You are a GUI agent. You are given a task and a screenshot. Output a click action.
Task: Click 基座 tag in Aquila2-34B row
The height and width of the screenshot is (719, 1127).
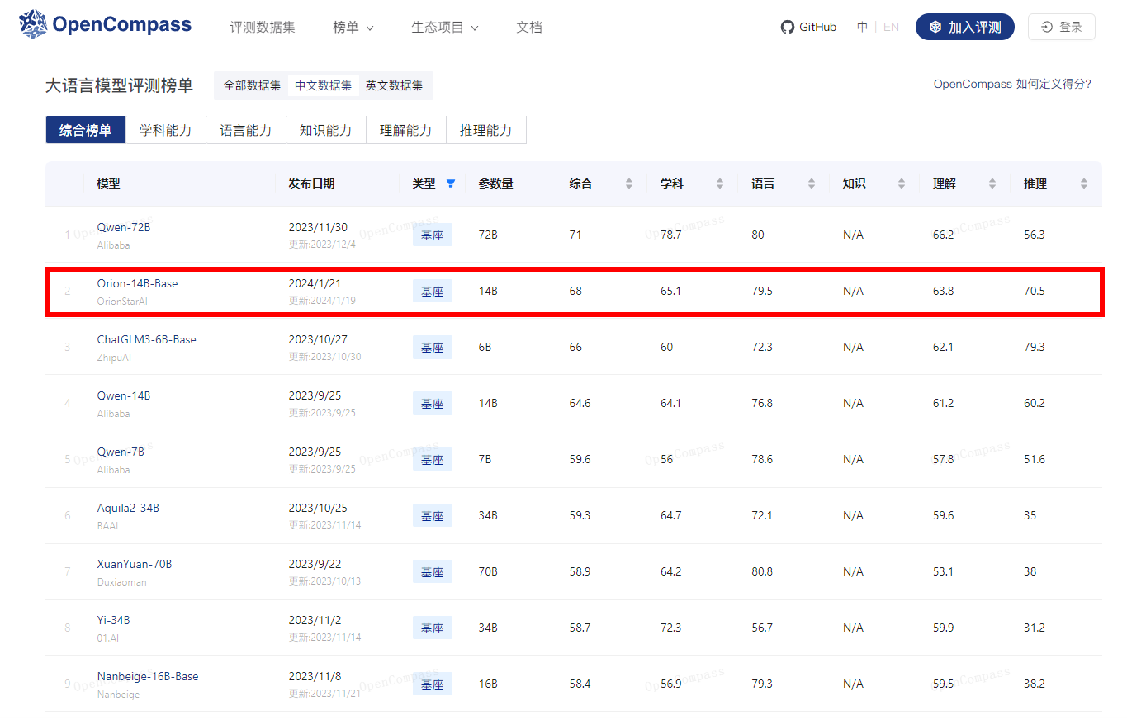[432, 516]
